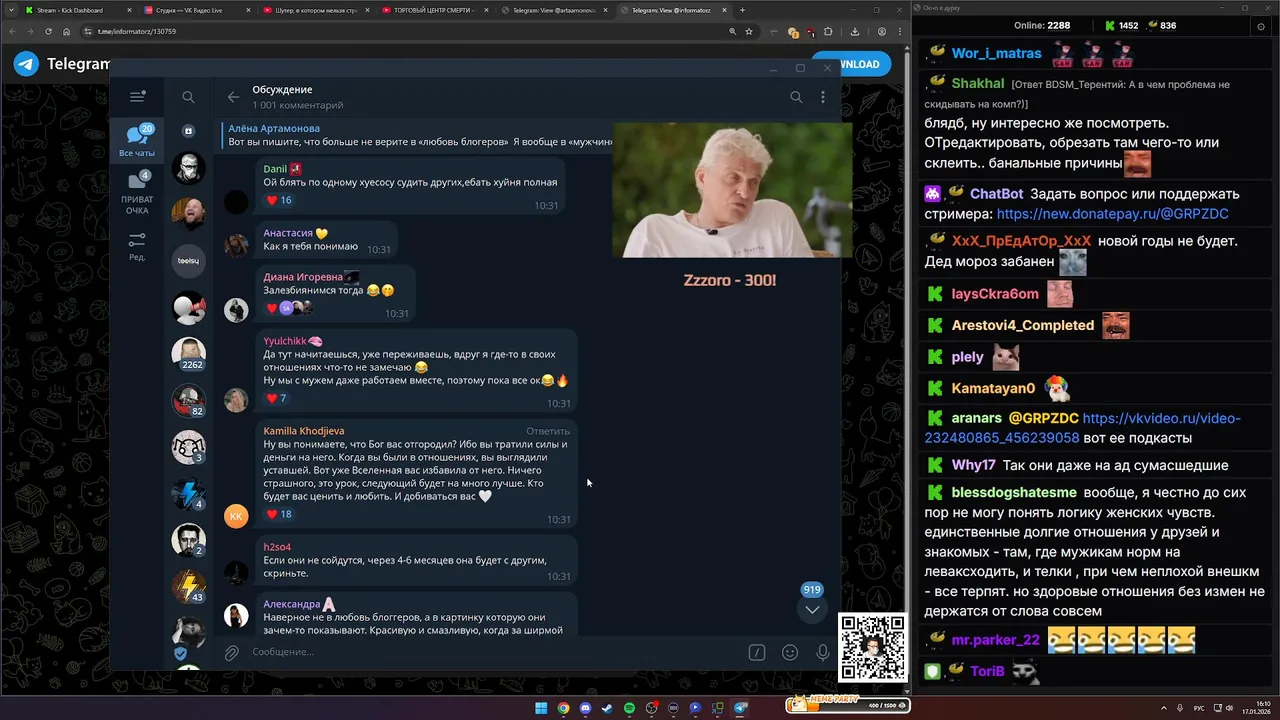Open the browser downloads icon

[855, 31]
